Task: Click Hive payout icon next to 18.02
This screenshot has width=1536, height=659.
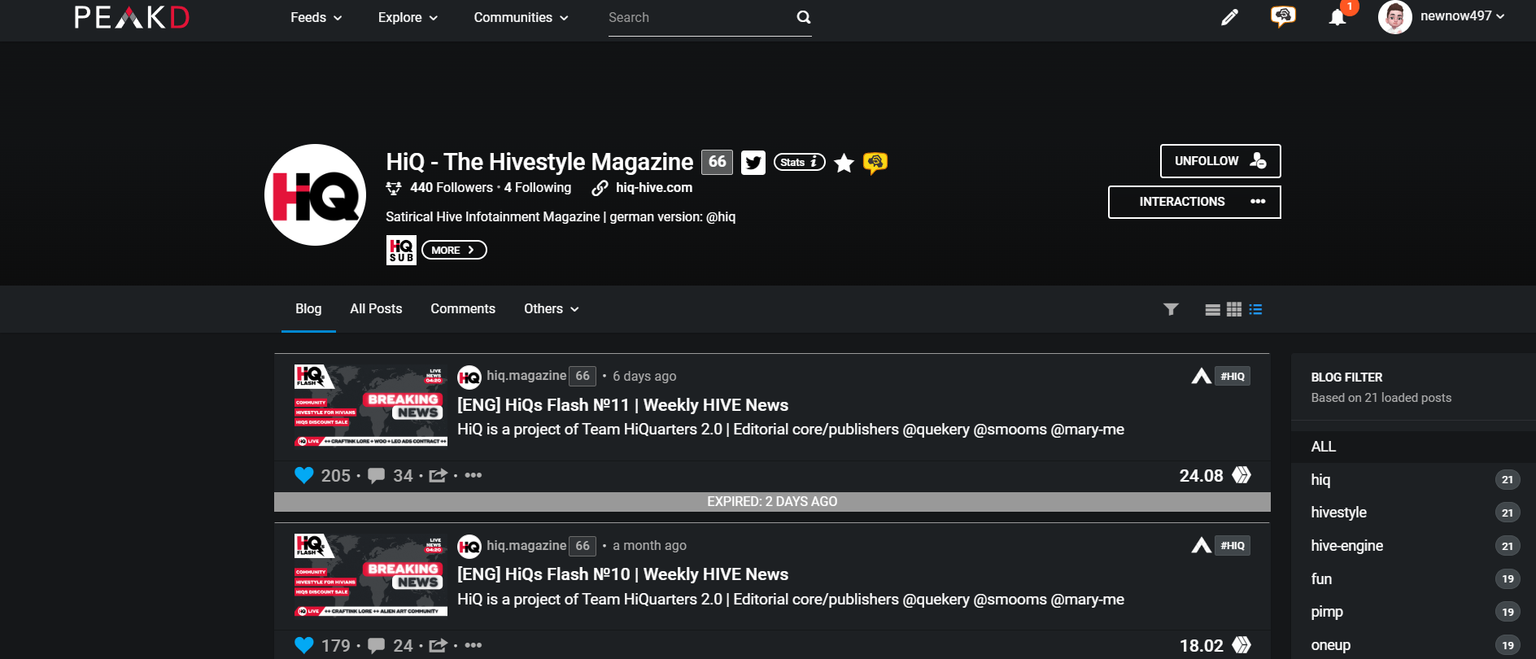Action: (x=1241, y=645)
